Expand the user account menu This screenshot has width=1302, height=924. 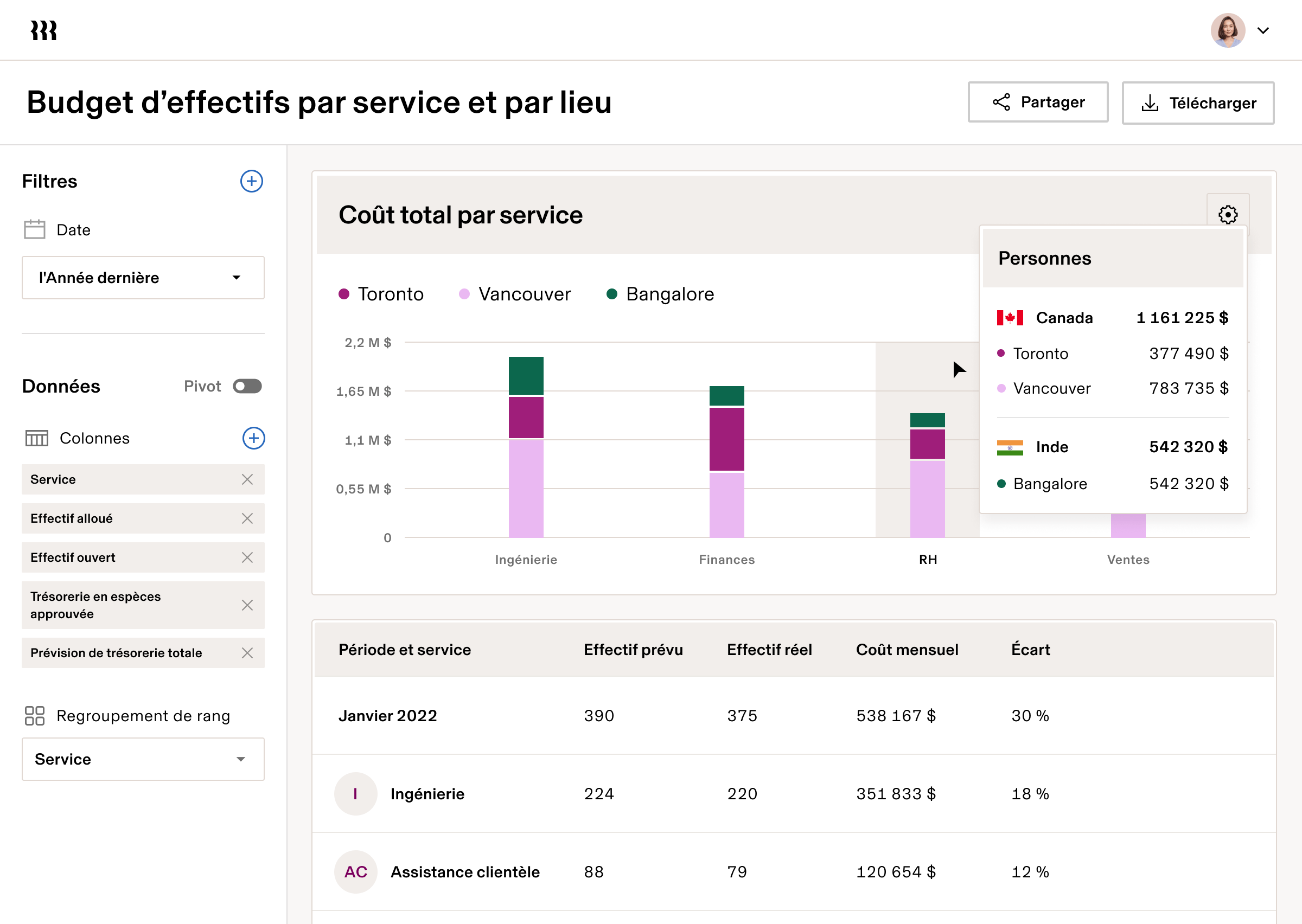1263,30
